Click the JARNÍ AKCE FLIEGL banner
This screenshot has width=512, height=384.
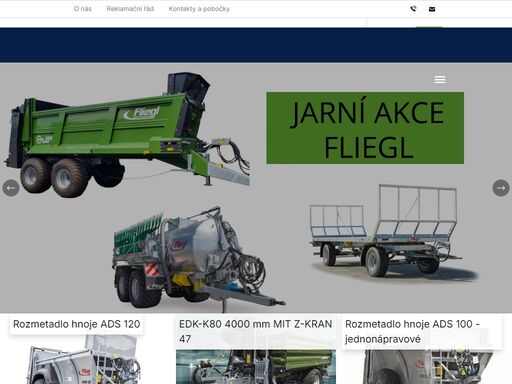365,128
